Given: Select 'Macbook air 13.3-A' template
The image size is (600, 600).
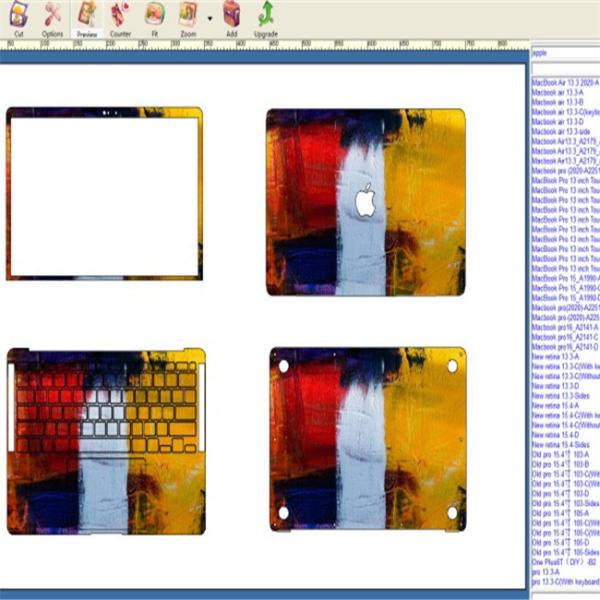Looking at the screenshot, I should pyautogui.click(x=557, y=93).
